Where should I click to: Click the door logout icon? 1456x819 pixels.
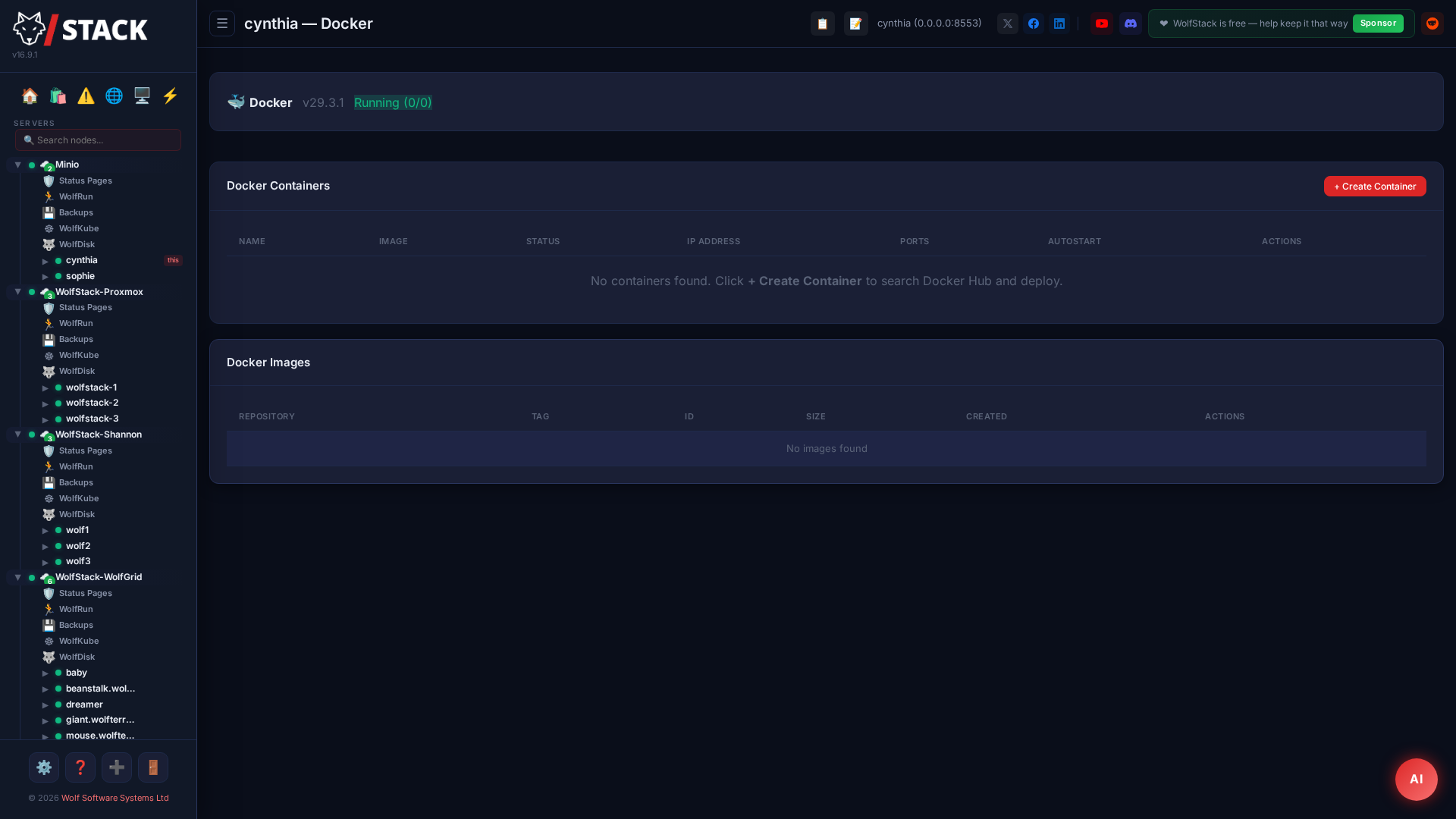click(x=153, y=767)
